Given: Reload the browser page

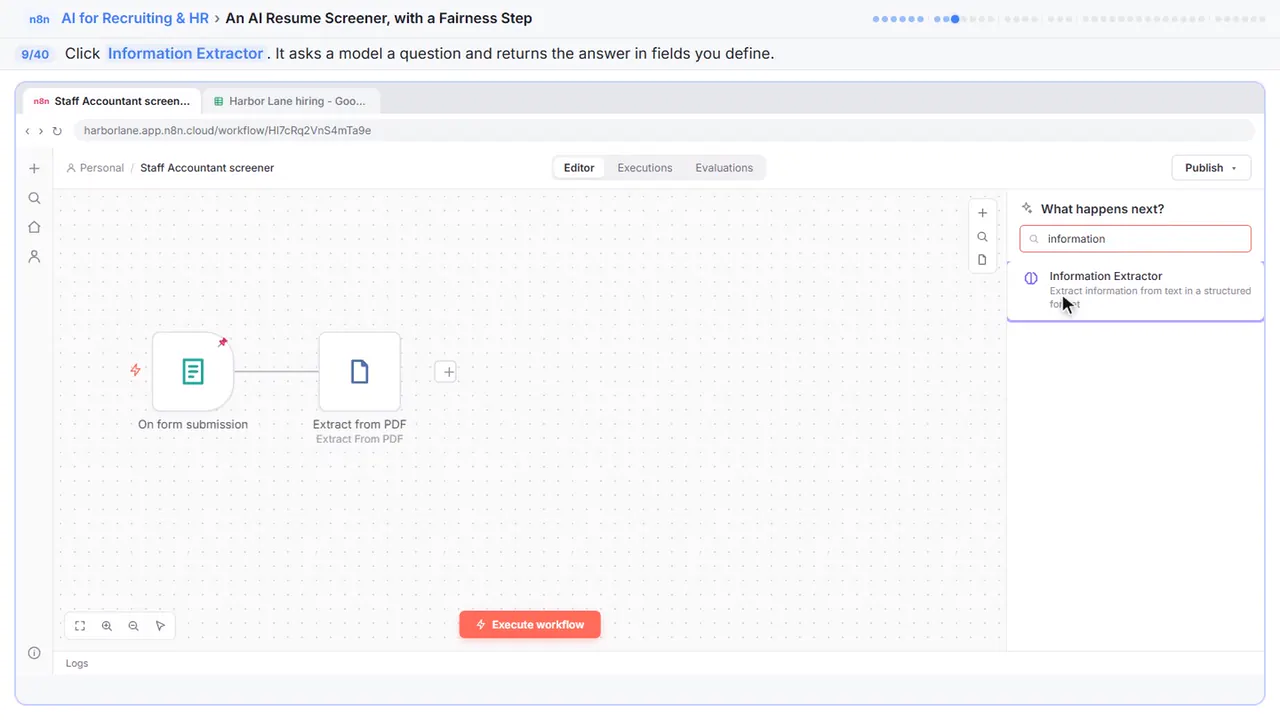Looking at the screenshot, I should [x=57, y=131].
